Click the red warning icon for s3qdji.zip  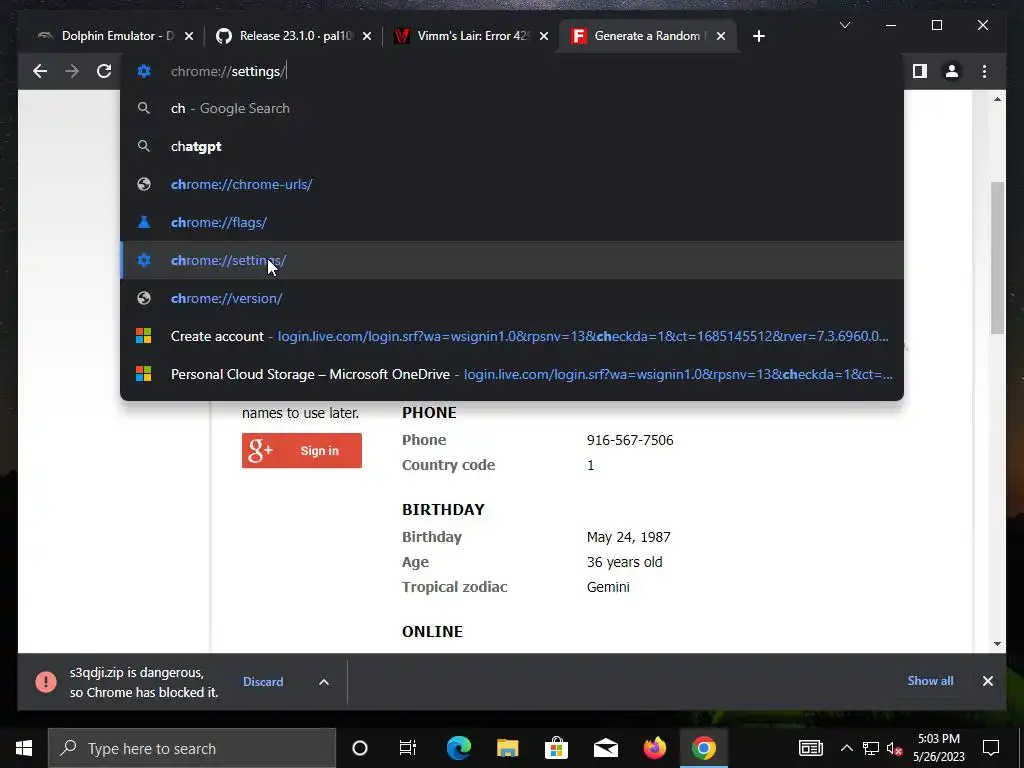pyautogui.click(x=46, y=682)
